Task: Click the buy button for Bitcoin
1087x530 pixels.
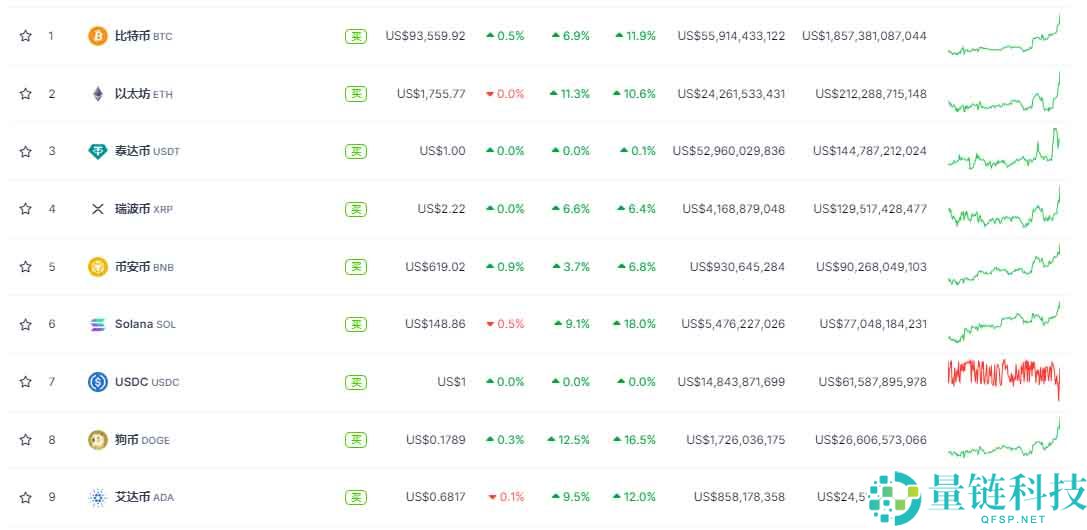Action: click(356, 36)
